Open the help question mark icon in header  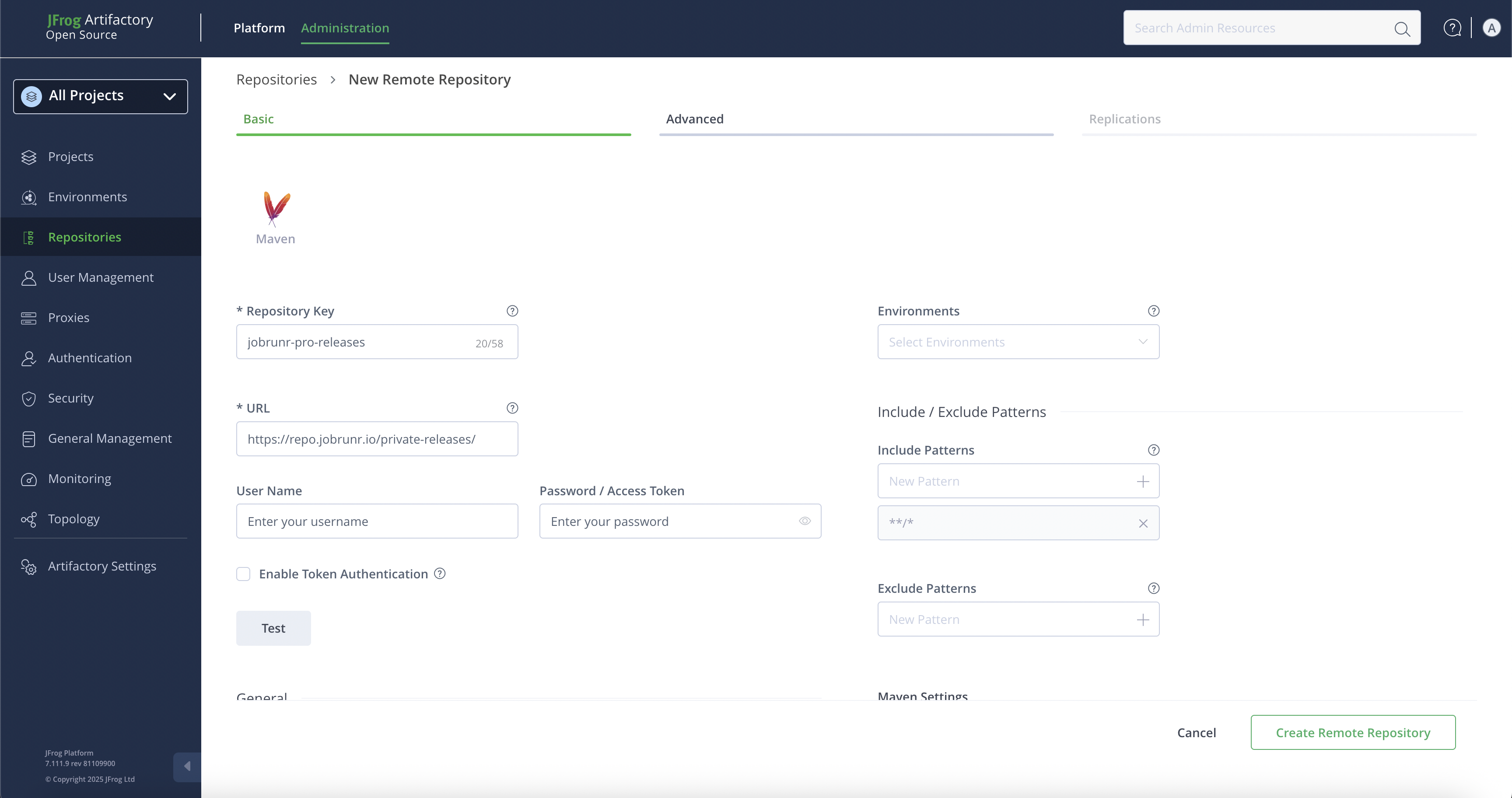coord(1452,28)
